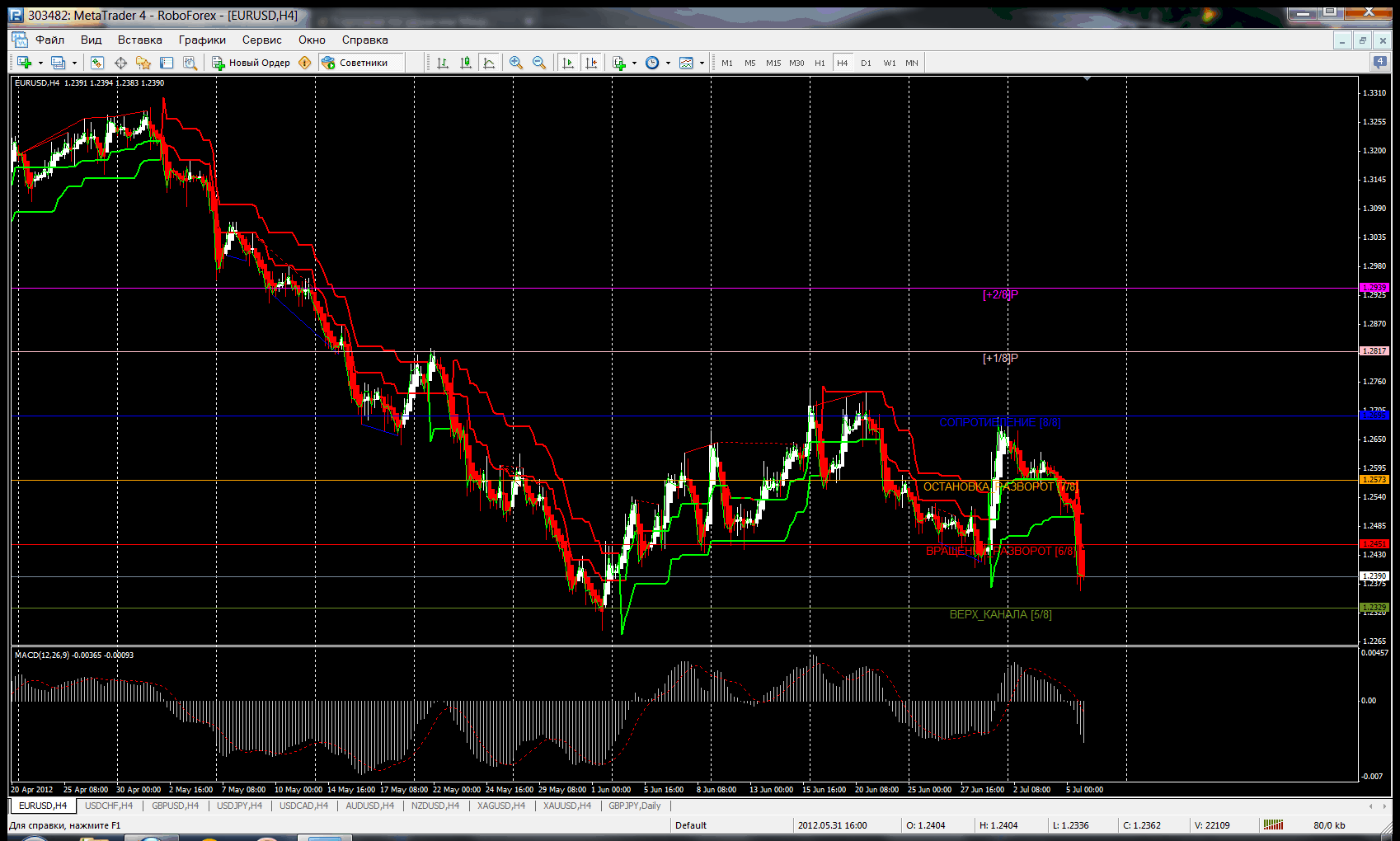Toggle the chart shift button

(591, 63)
